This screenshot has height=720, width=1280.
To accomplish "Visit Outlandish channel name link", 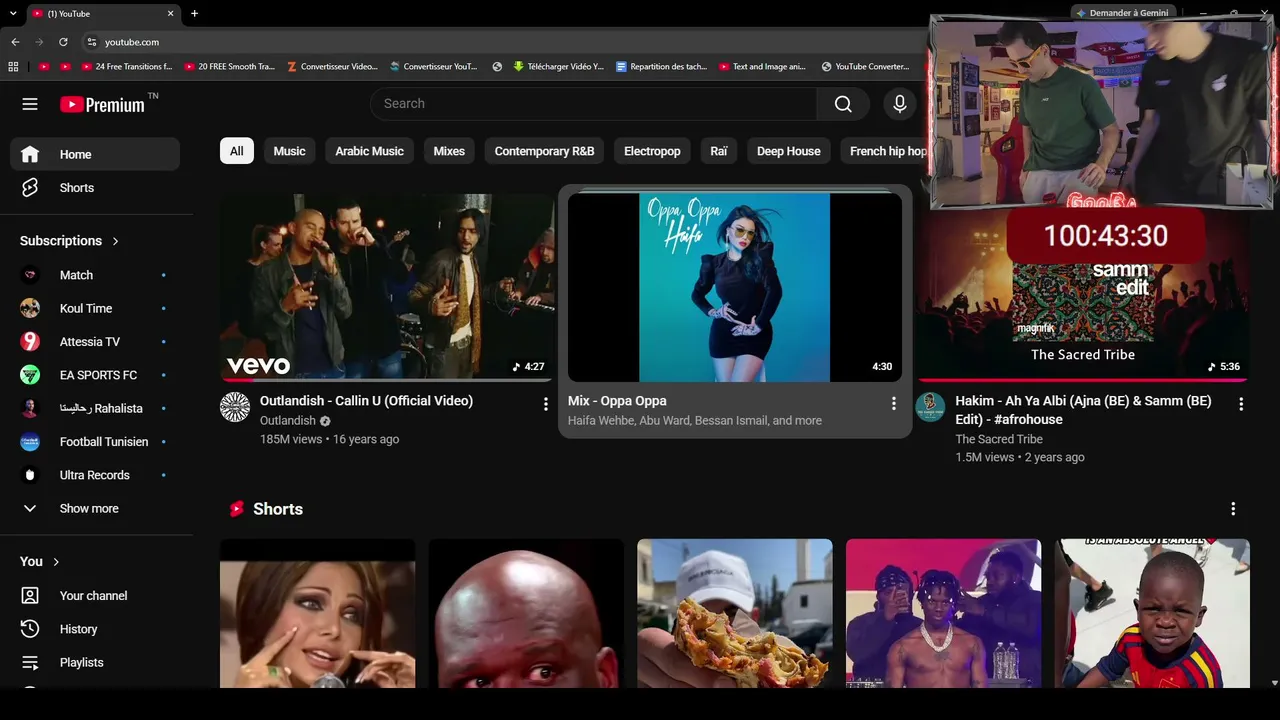I will click(x=288, y=421).
